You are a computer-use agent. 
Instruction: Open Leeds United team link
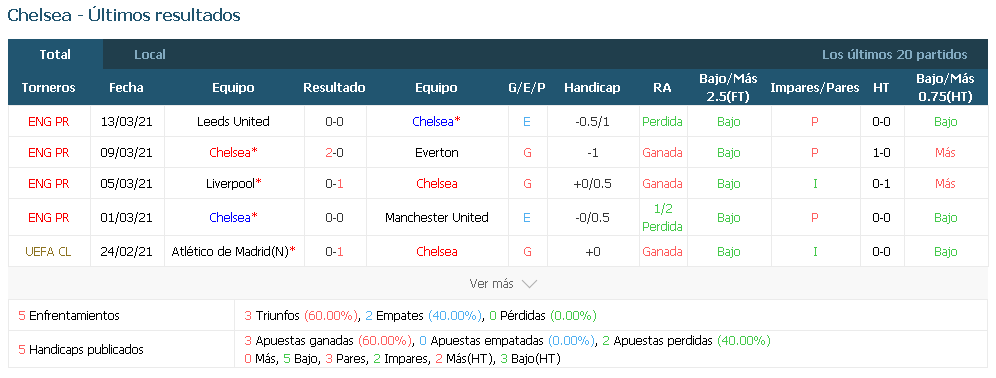[233, 121]
